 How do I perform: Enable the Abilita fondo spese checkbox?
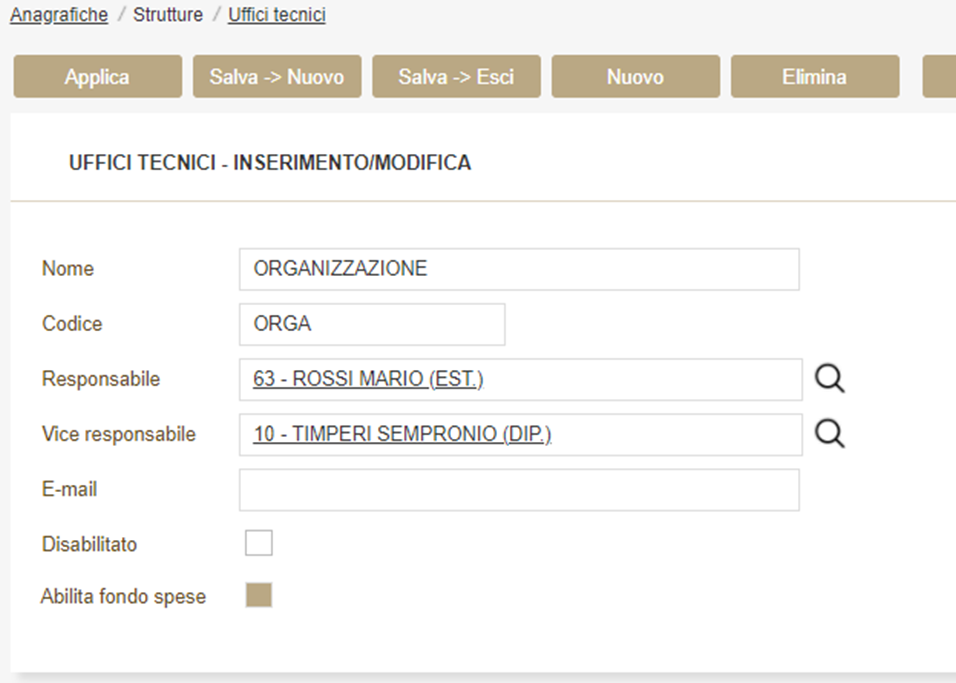tap(259, 596)
